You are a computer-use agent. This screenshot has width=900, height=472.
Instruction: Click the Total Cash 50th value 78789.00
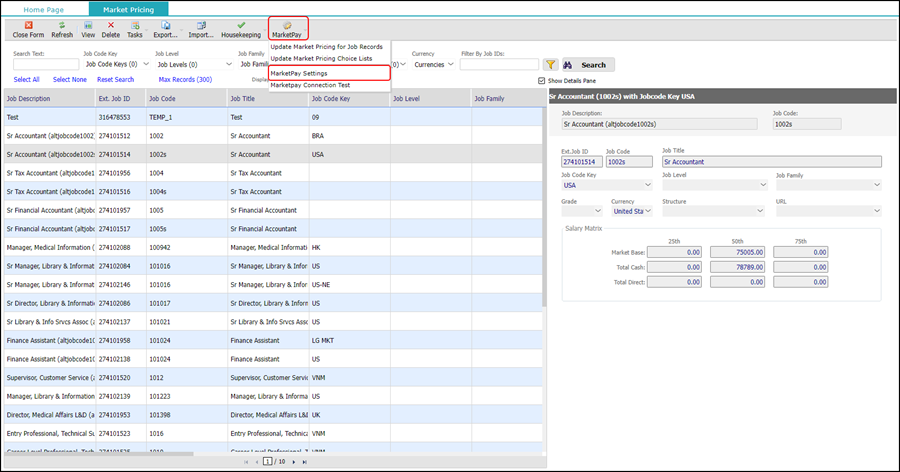coord(738,267)
